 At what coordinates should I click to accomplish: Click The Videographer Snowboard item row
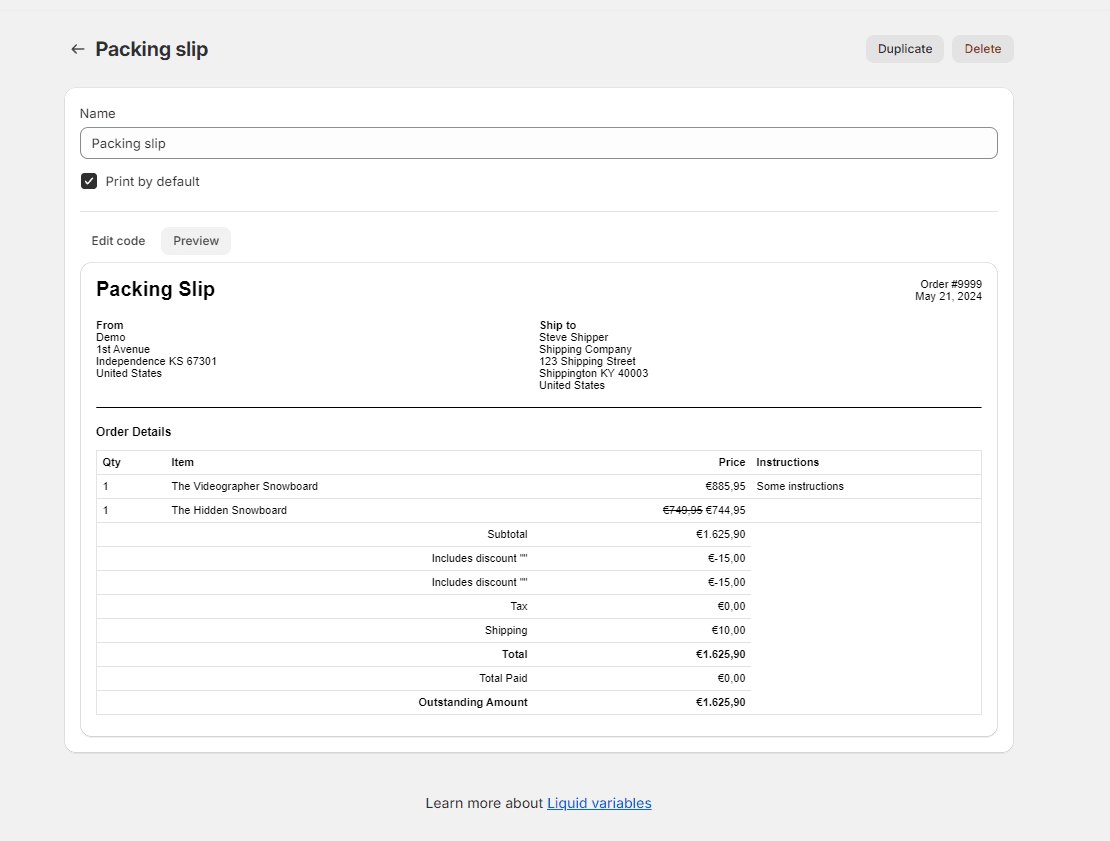click(x=244, y=486)
